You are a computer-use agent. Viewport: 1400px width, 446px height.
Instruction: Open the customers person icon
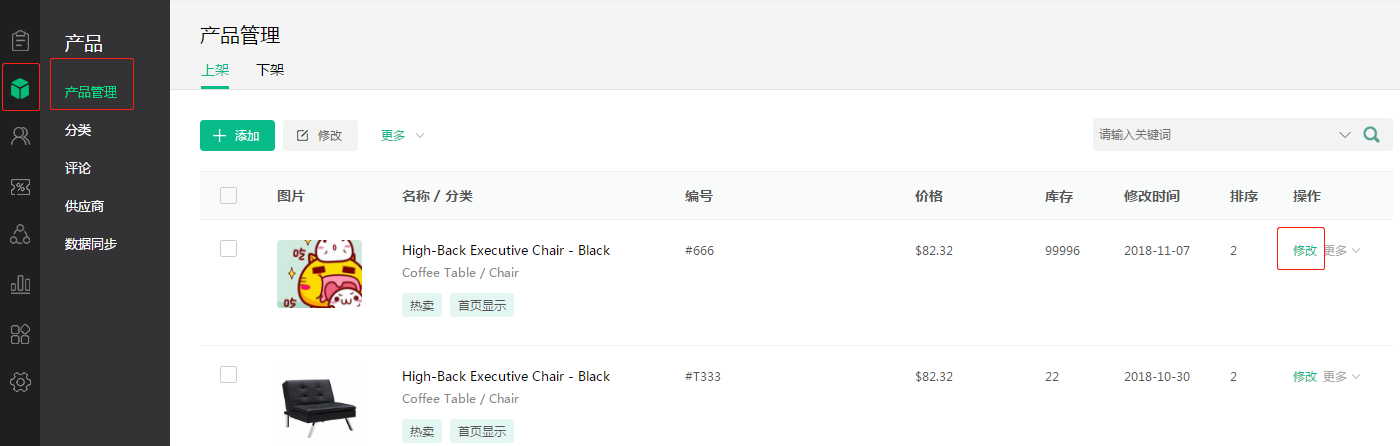pyautogui.click(x=20, y=137)
